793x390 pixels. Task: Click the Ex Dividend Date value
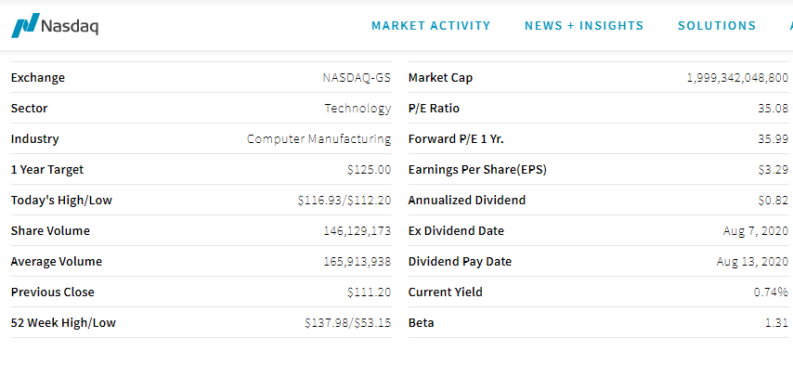[756, 231]
